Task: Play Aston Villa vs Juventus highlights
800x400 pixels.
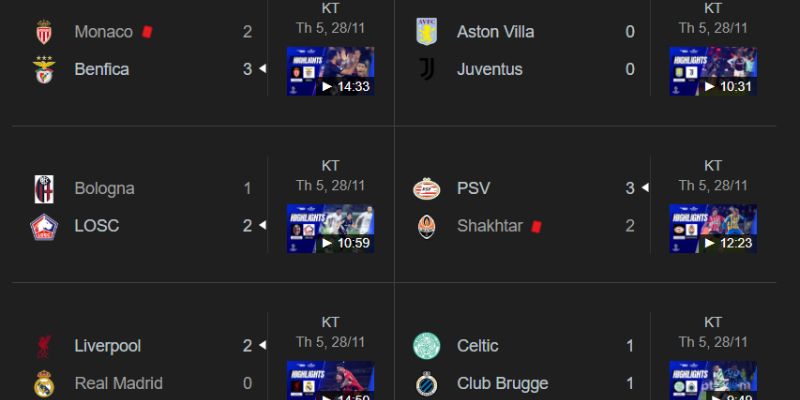Action: 713,71
